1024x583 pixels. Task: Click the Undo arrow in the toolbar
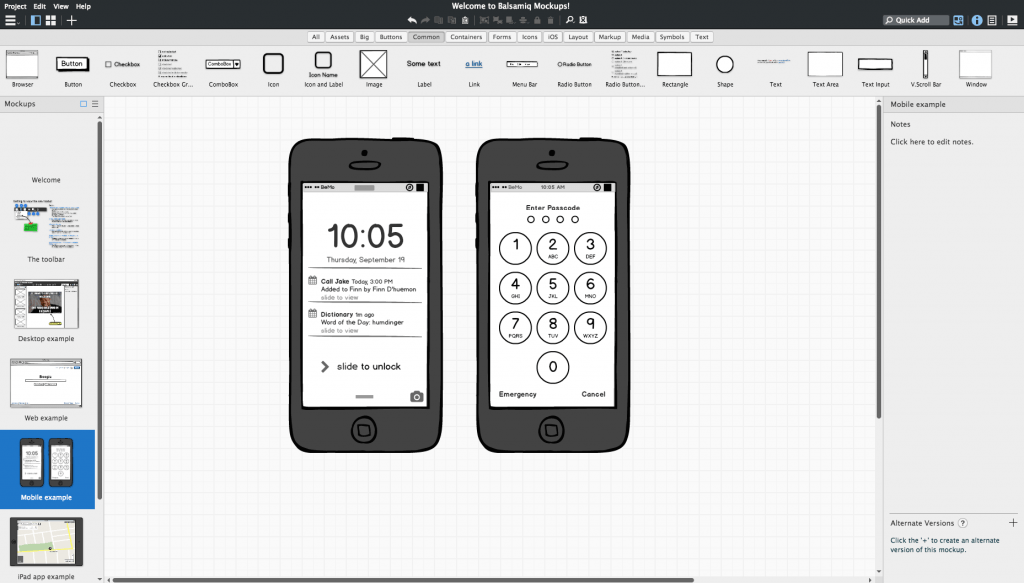410,18
